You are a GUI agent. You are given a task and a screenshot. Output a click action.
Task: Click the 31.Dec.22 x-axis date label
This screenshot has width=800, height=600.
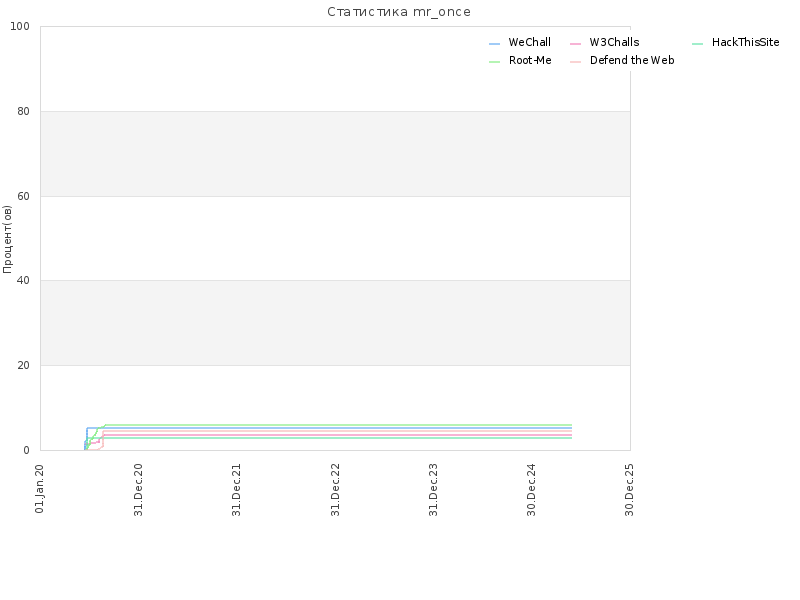(335, 490)
